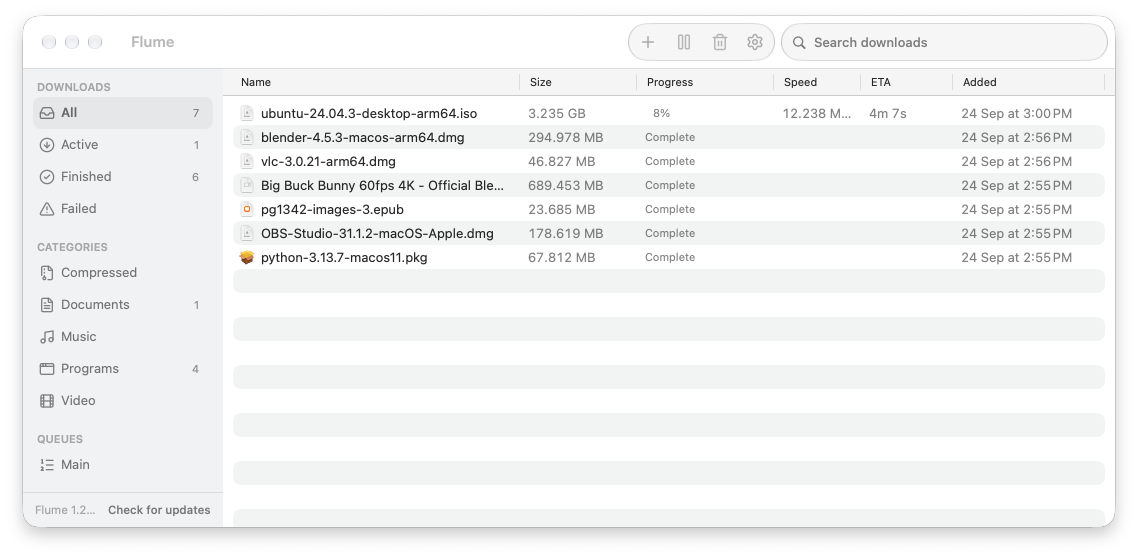Show Failed downloads in sidebar
The width and height of the screenshot is (1138, 557).
[123, 209]
